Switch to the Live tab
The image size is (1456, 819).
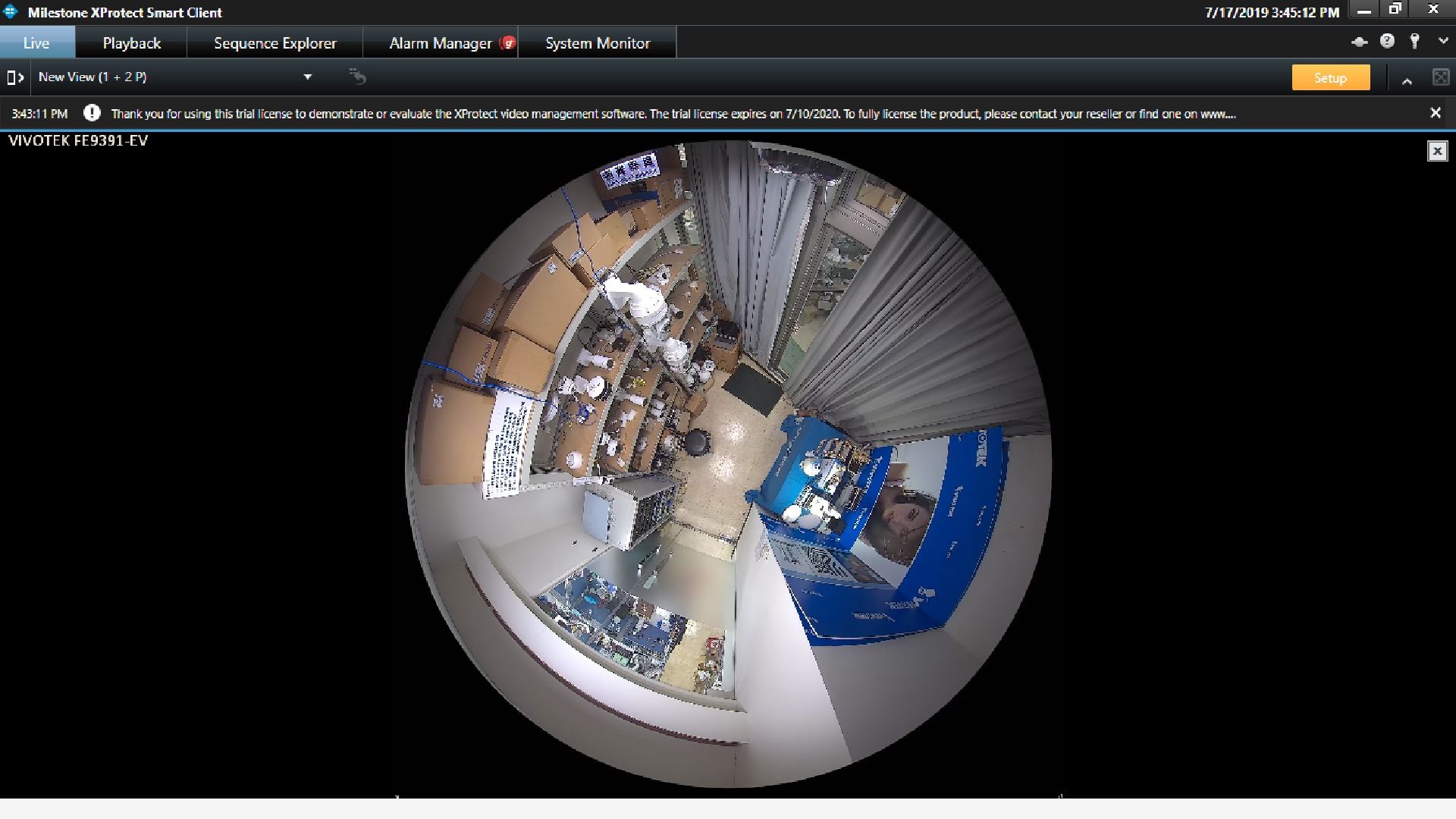pos(37,43)
